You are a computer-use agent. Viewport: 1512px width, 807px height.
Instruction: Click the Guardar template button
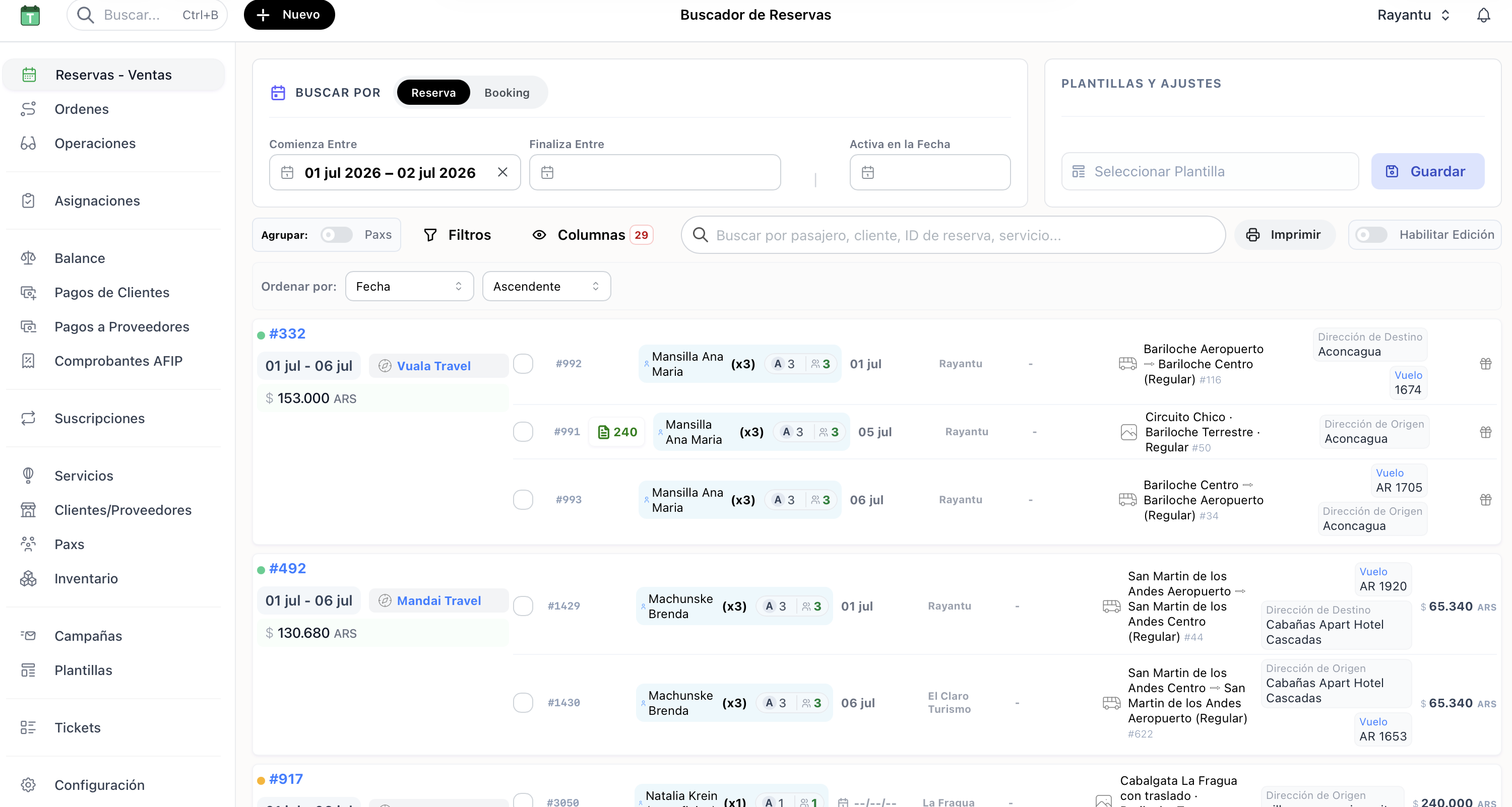click(x=1427, y=171)
